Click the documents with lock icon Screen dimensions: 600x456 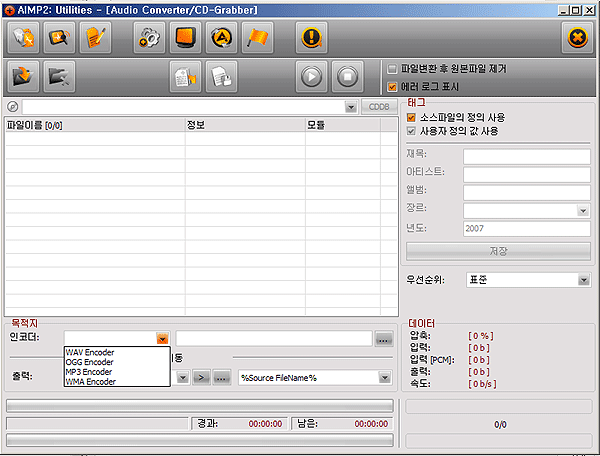[222, 76]
